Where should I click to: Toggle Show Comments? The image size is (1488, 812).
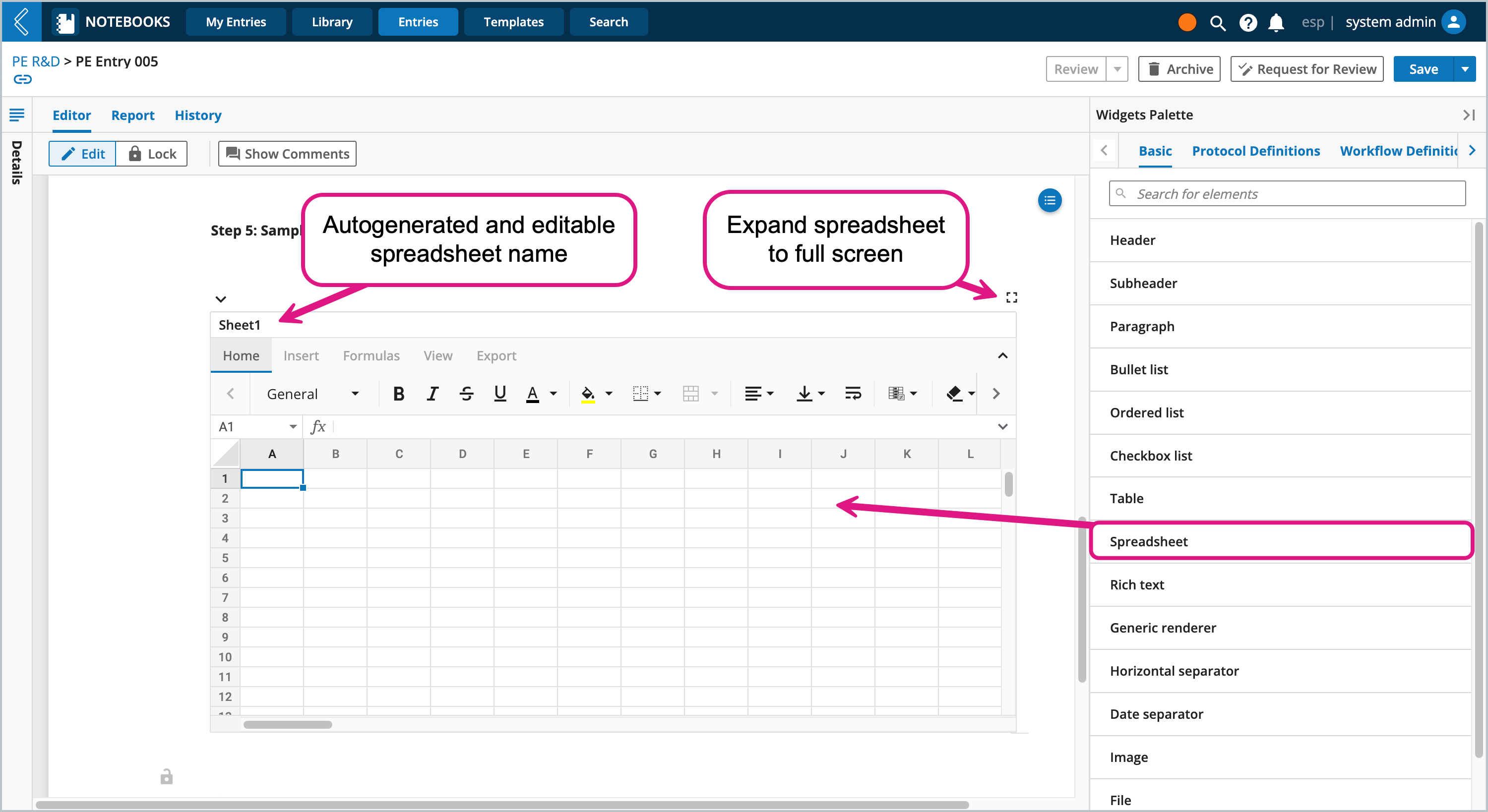(287, 154)
